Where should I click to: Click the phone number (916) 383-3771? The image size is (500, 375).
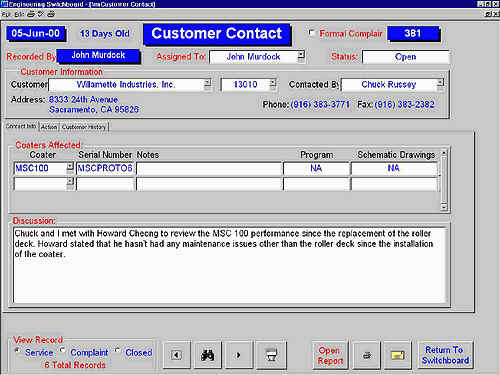pyautogui.click(x=320, y=105)
